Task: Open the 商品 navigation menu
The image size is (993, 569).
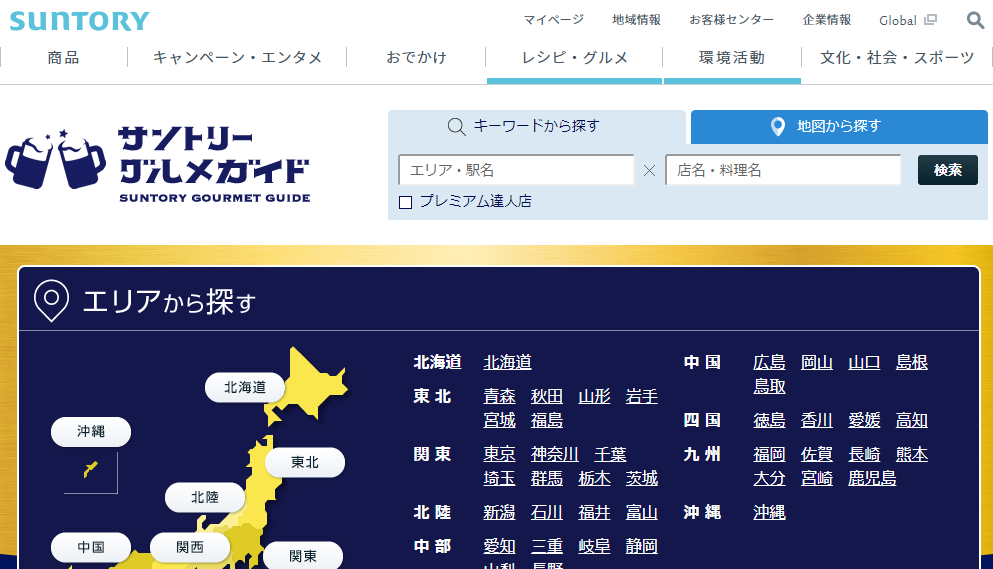Action: tap(63, 58)
